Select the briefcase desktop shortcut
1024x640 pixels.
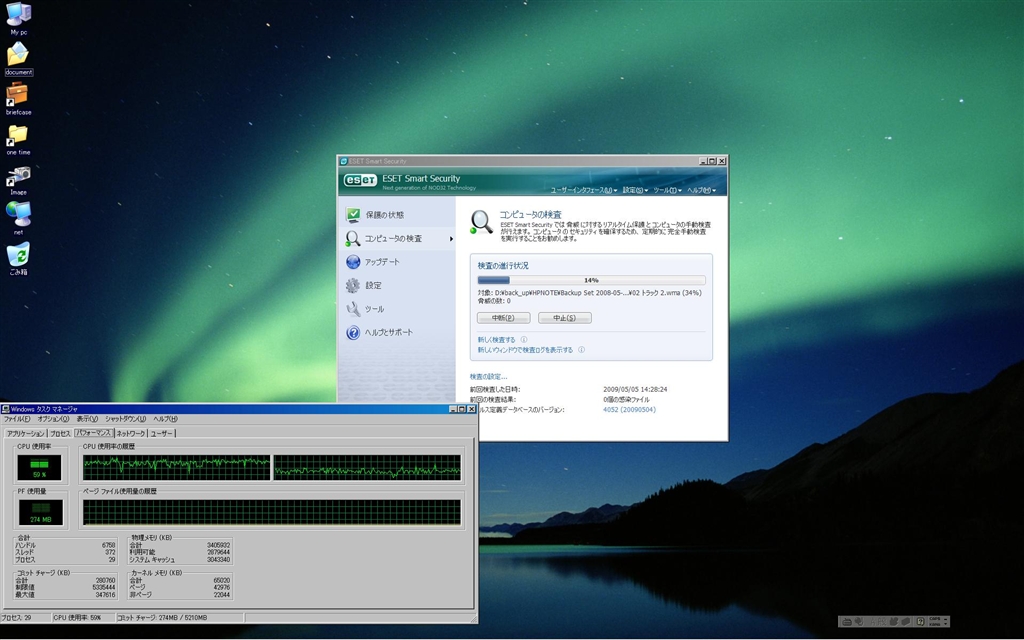coord(18,95)
